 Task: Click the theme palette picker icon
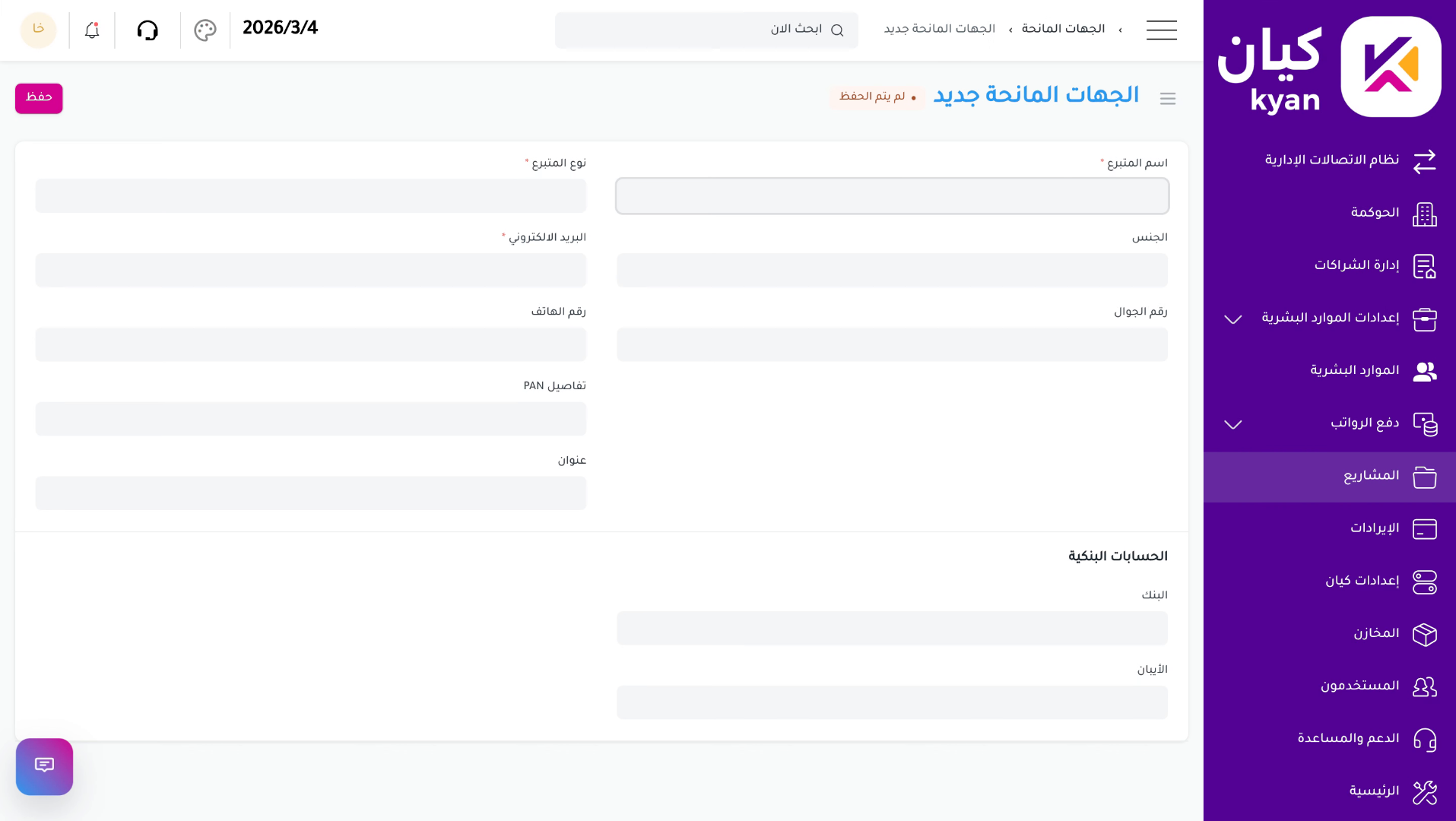[204, 30]
